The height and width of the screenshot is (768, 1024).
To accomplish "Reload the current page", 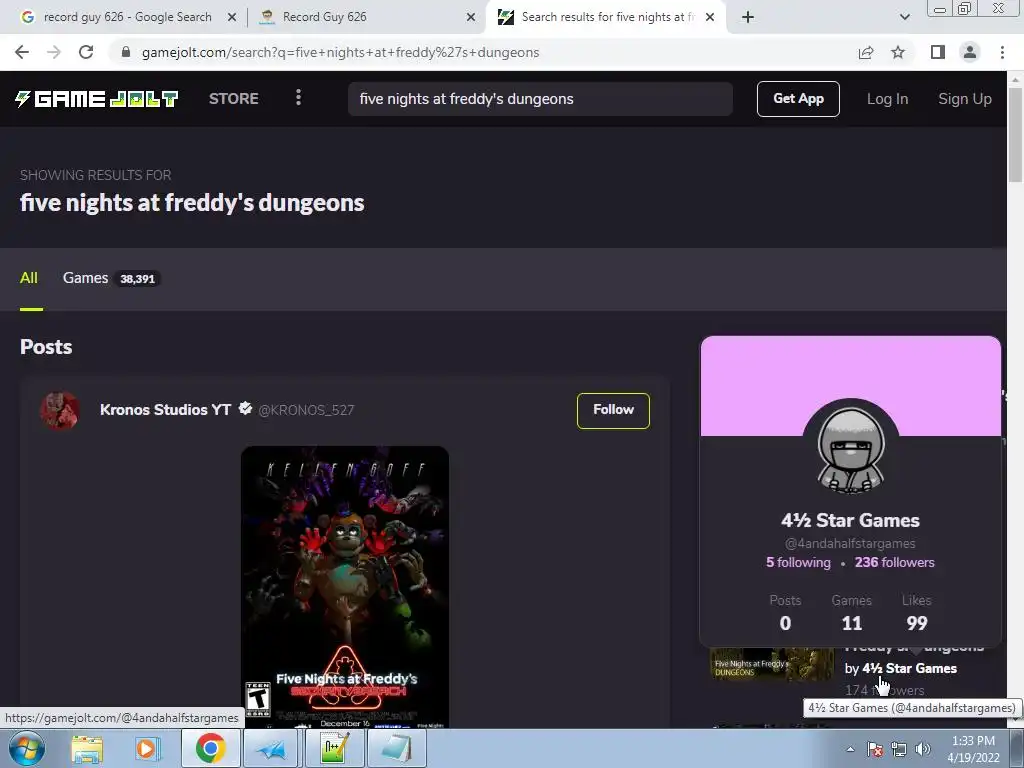I will tap(86, 52).
